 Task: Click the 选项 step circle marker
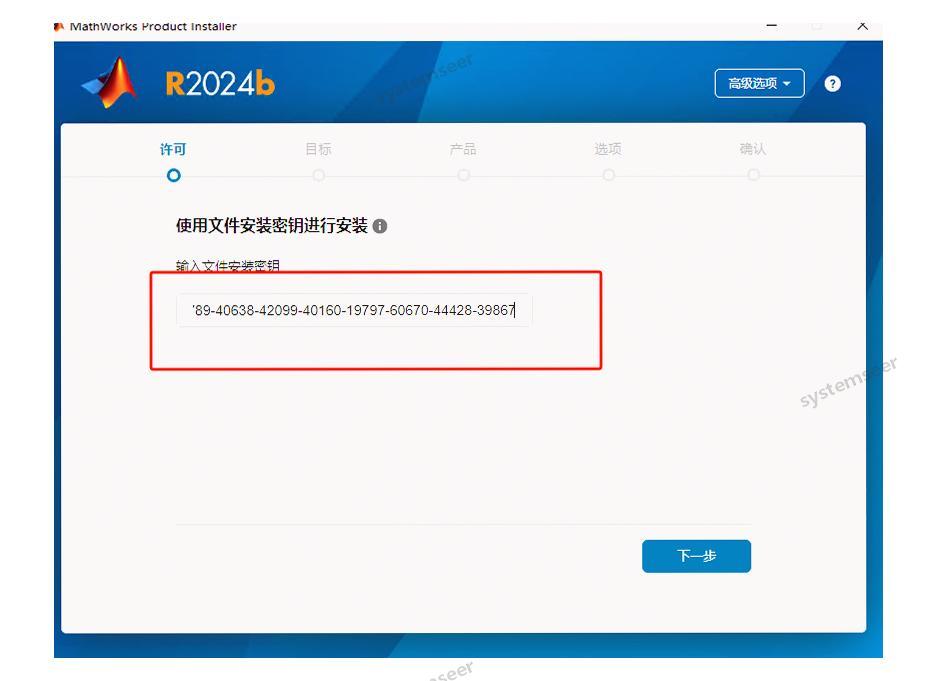(608, 175)
